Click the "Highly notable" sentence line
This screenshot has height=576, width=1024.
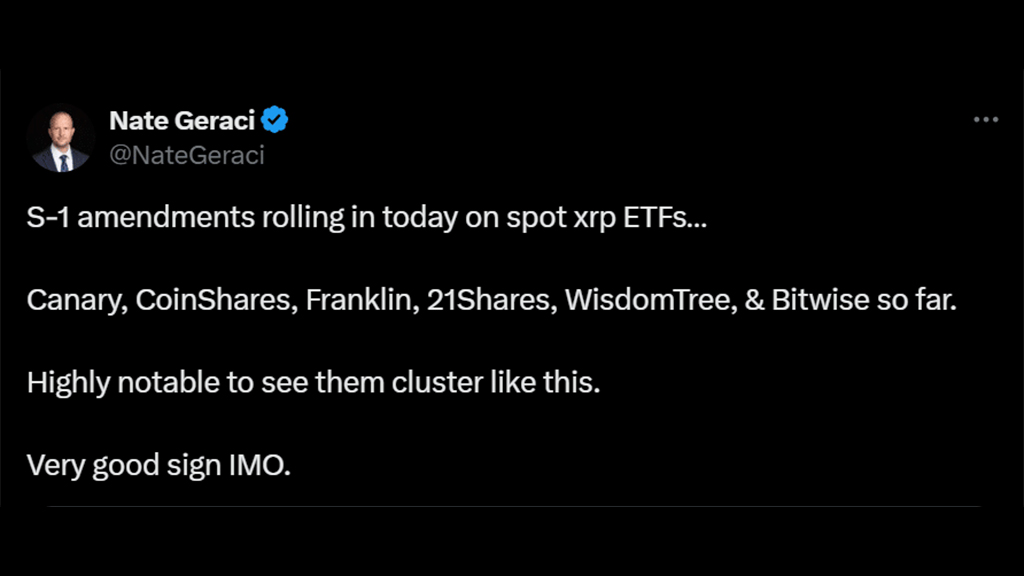coord(313,383)
